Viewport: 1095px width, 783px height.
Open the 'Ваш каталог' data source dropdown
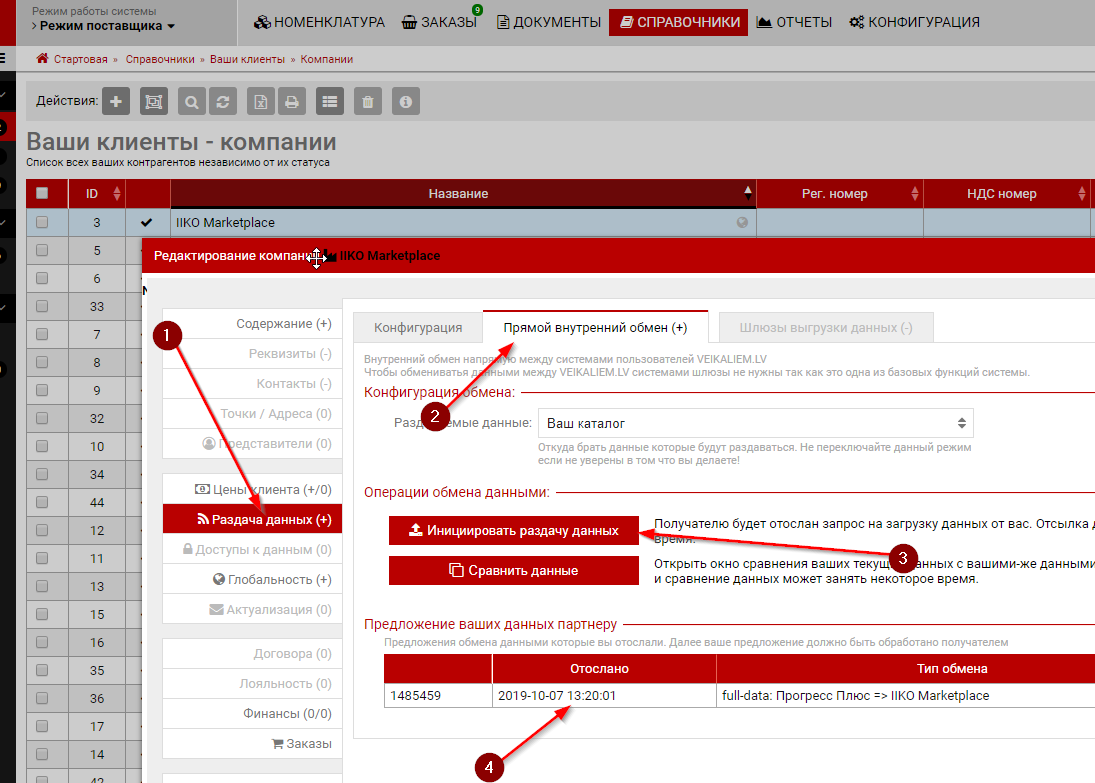[x=755, y=423]
